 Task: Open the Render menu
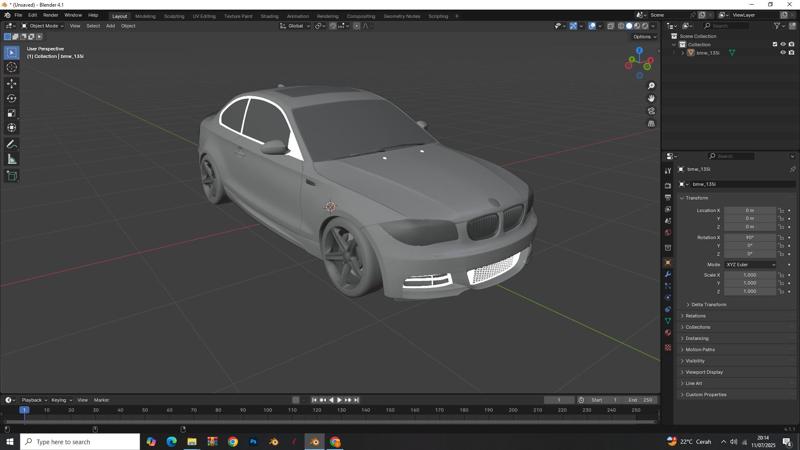[51, 15]
